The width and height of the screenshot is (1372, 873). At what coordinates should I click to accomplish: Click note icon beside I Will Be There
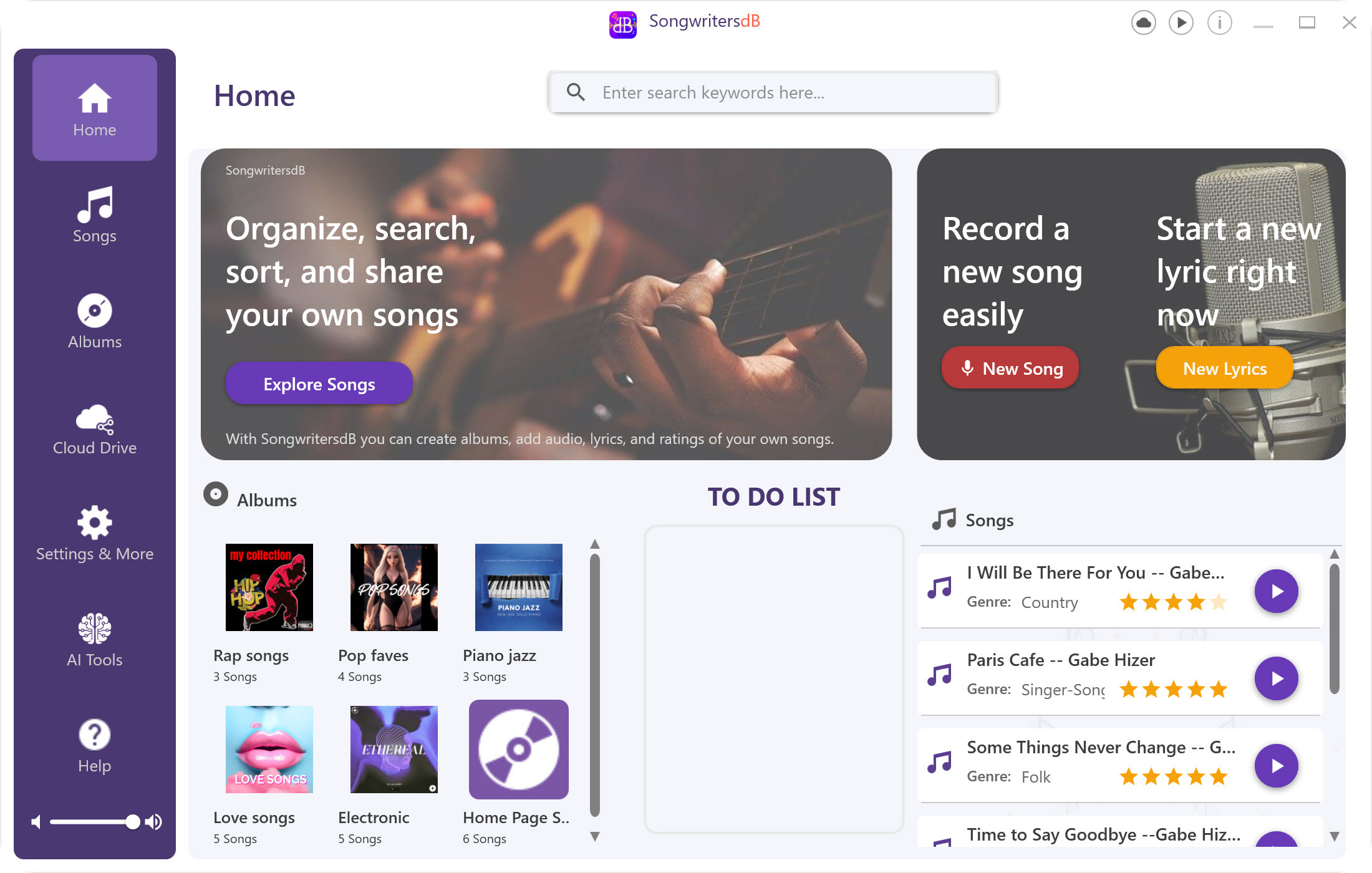coord(940,587)
